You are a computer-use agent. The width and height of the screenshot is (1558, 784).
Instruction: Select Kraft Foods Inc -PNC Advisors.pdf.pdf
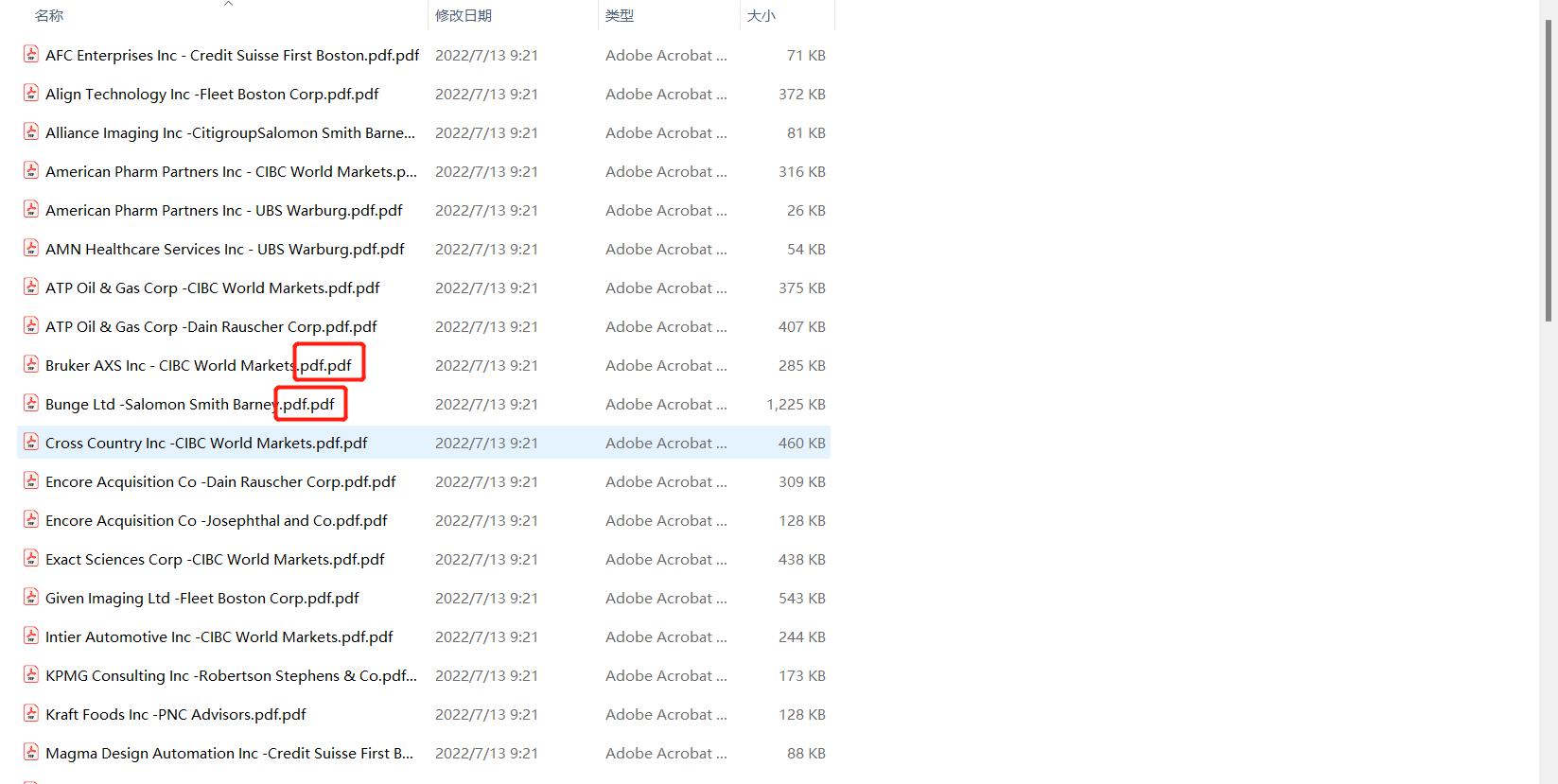click(176, 714)
